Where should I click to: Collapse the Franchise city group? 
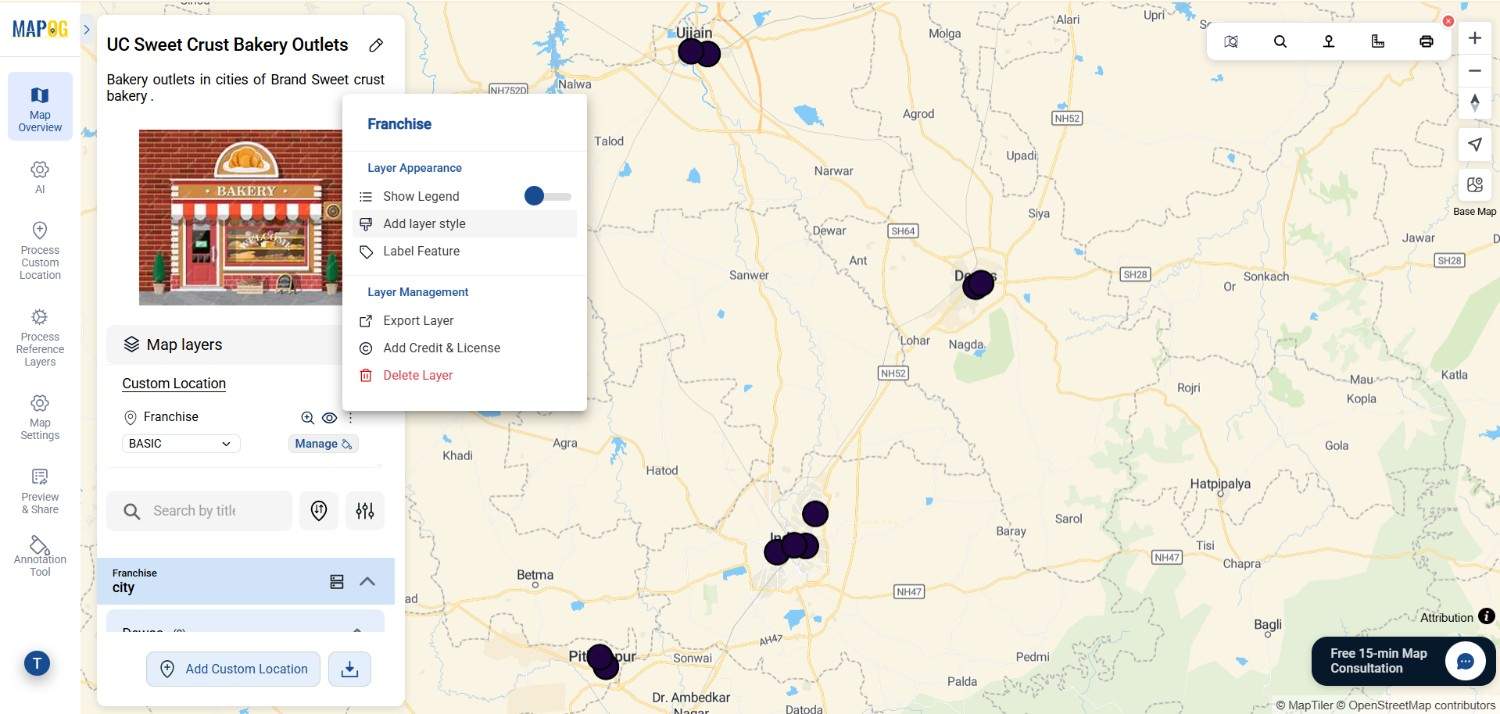coord(367,581)
